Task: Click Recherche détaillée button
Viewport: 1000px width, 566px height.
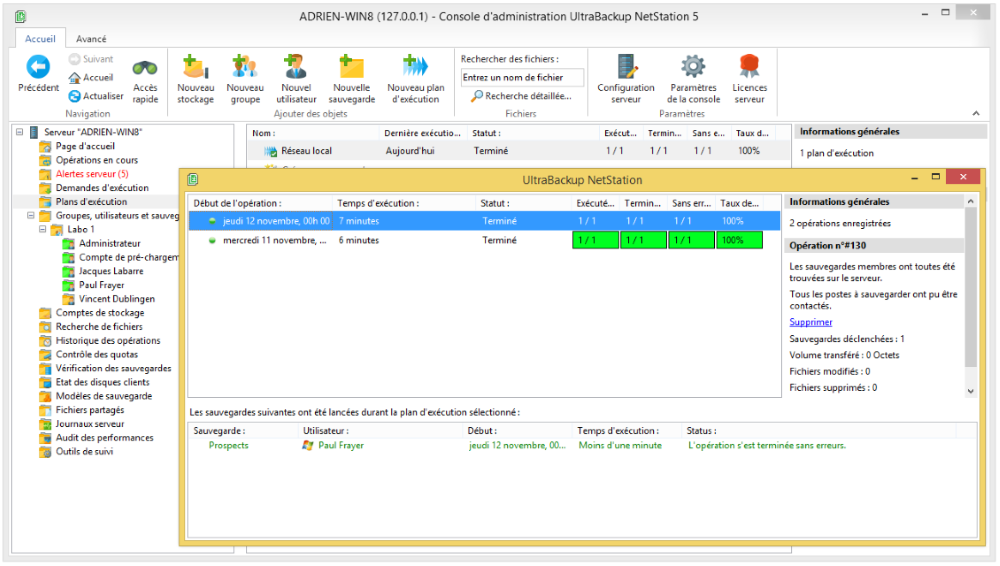Action: coord(521,96)
